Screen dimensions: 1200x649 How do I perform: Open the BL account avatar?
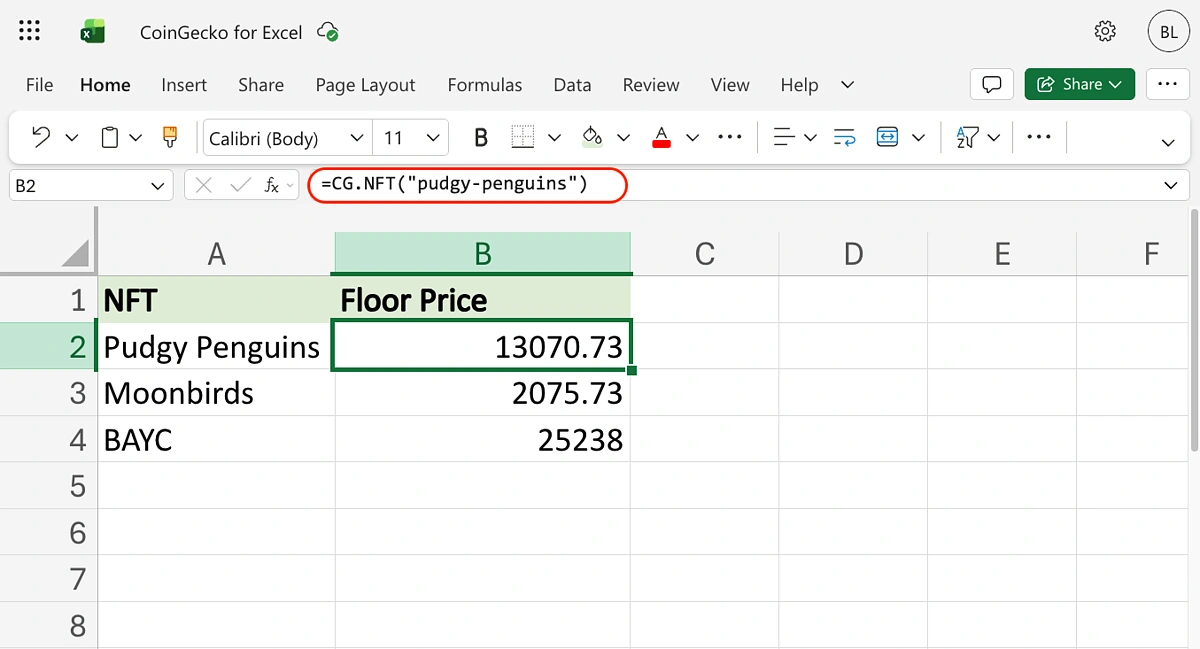[1168, 32]
